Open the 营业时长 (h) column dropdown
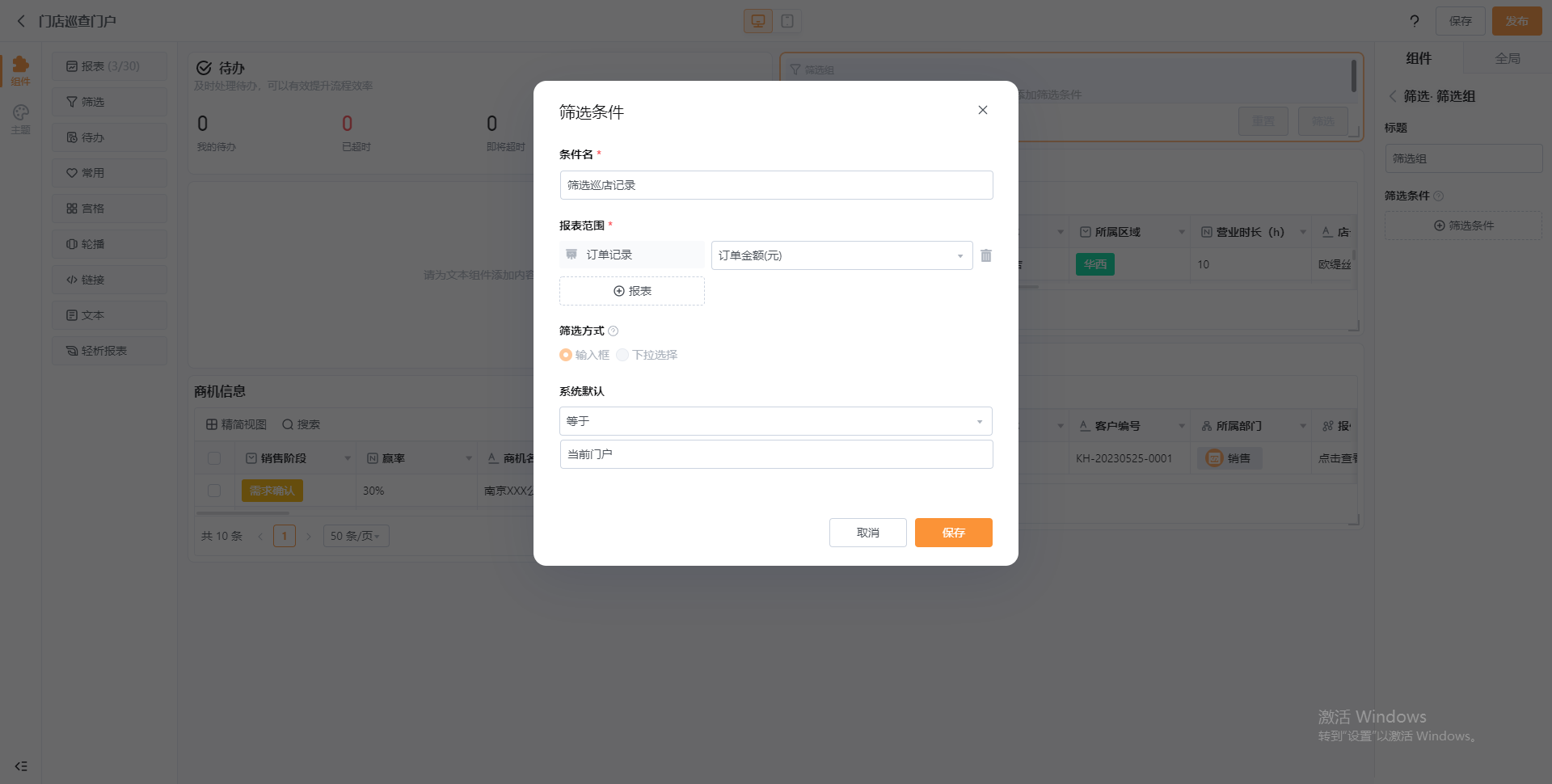The width and height of the screenshot is (1552, 784). [x=1303, y=232]
